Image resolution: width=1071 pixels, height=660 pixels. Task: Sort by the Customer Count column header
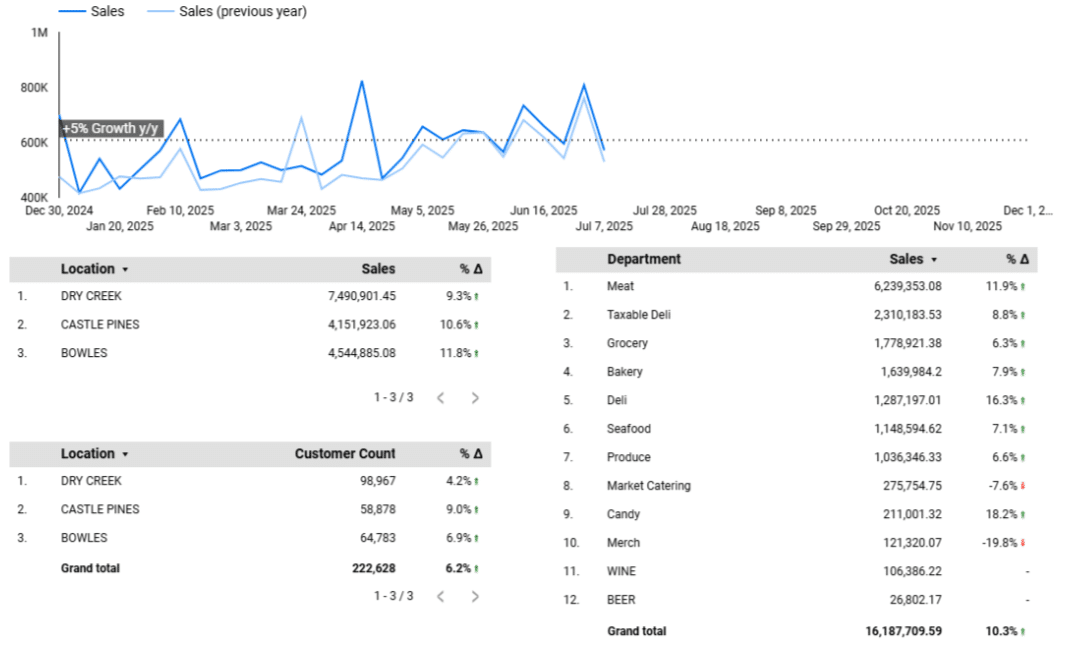point(344,454)
